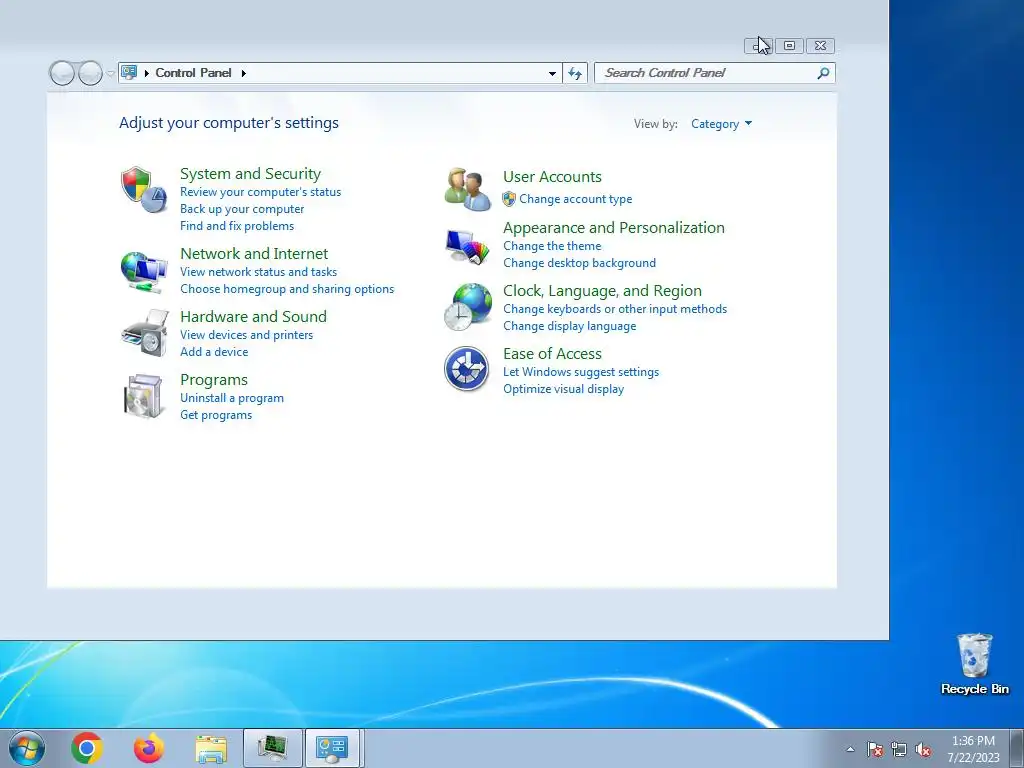Viewport: 1024px width, 768px height.
Task: Click Change the theme link
Action: [552, 246]
